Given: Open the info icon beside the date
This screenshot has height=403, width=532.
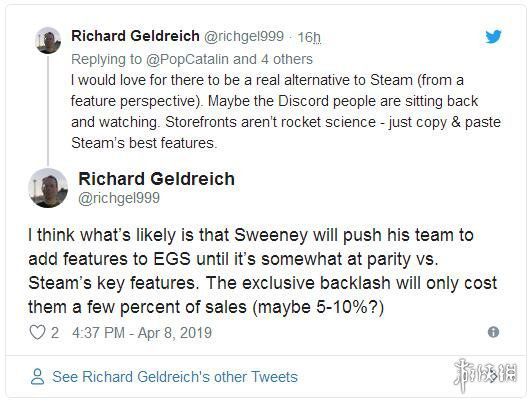Looking at the screenshot, I should (493, 332).
